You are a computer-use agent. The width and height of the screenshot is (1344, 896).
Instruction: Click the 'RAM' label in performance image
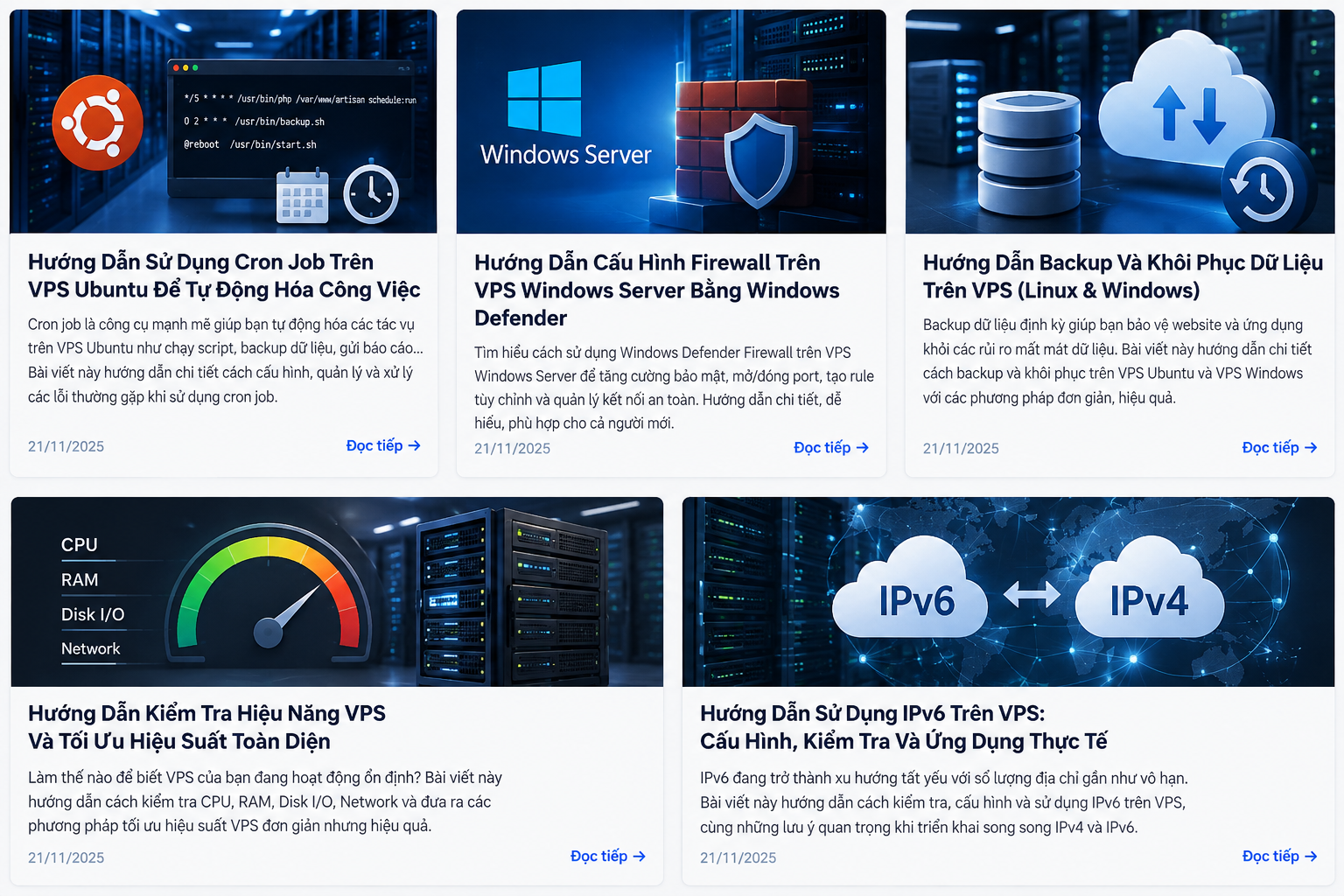tap(80, 579)
